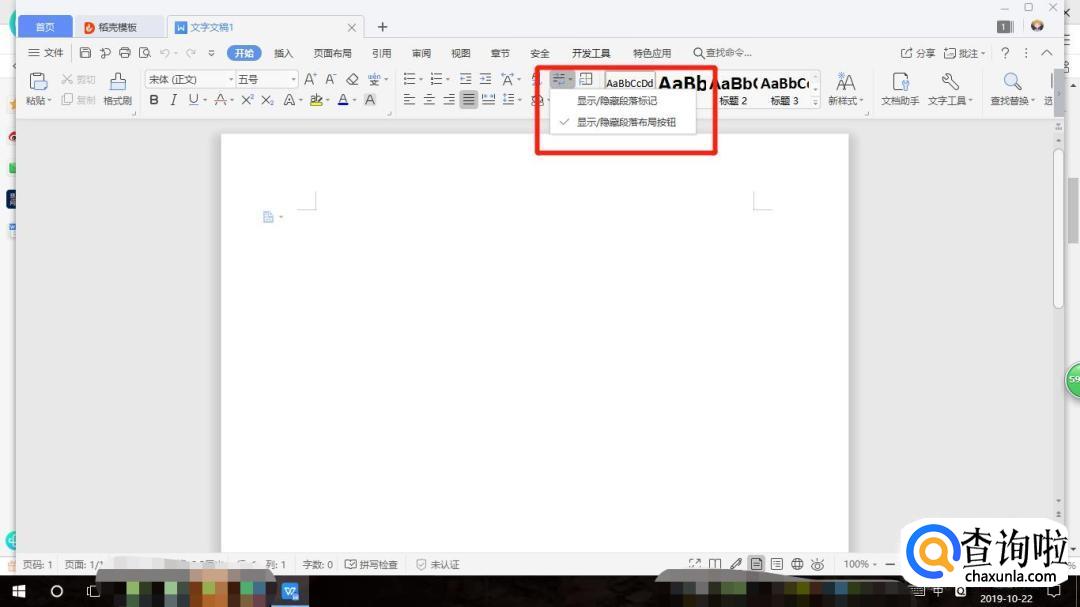
Task: Toggle Italic formatting
Action: [174, 100]
